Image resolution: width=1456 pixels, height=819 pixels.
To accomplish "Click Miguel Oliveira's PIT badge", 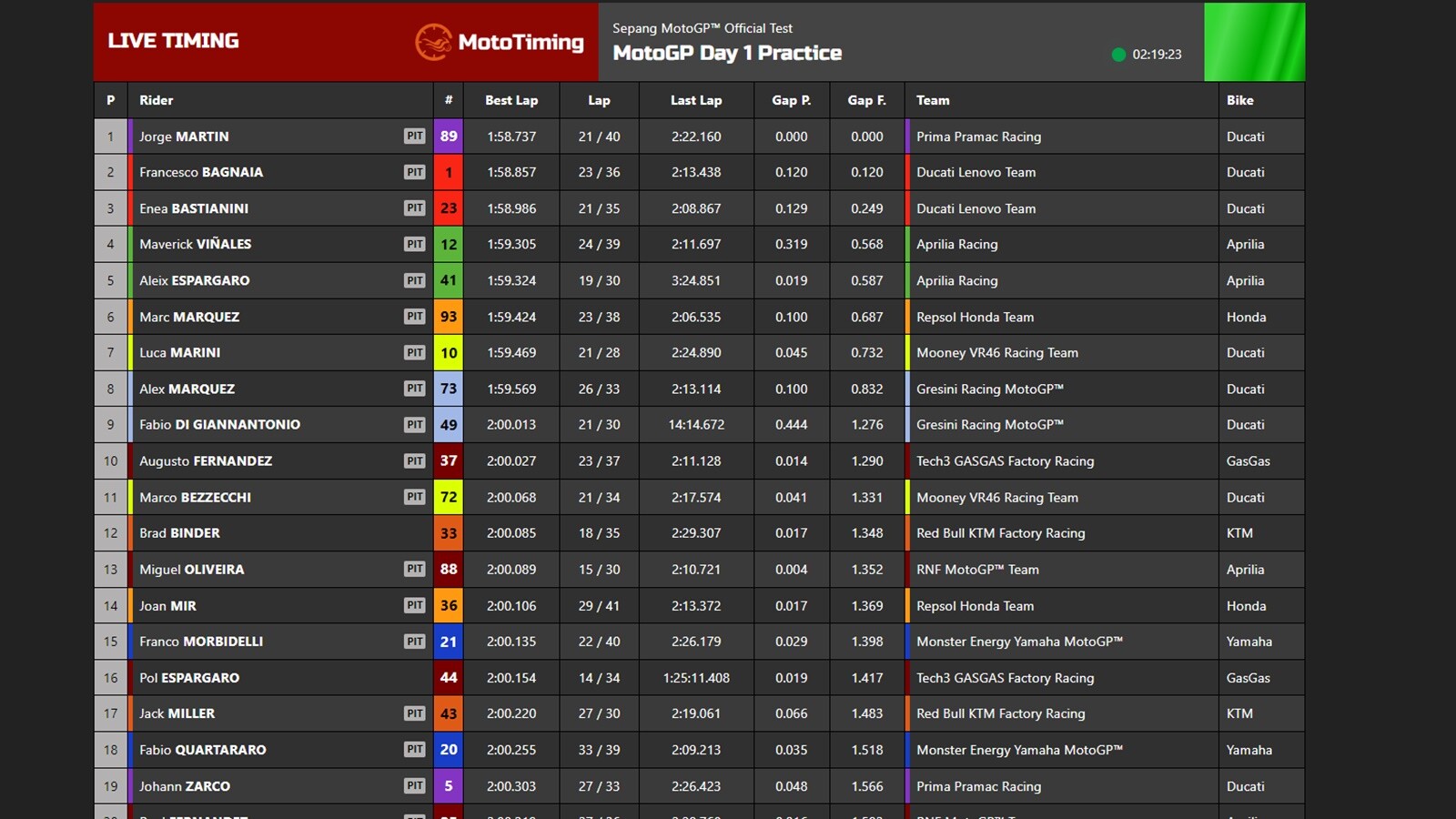I will [x=415, y=570].
